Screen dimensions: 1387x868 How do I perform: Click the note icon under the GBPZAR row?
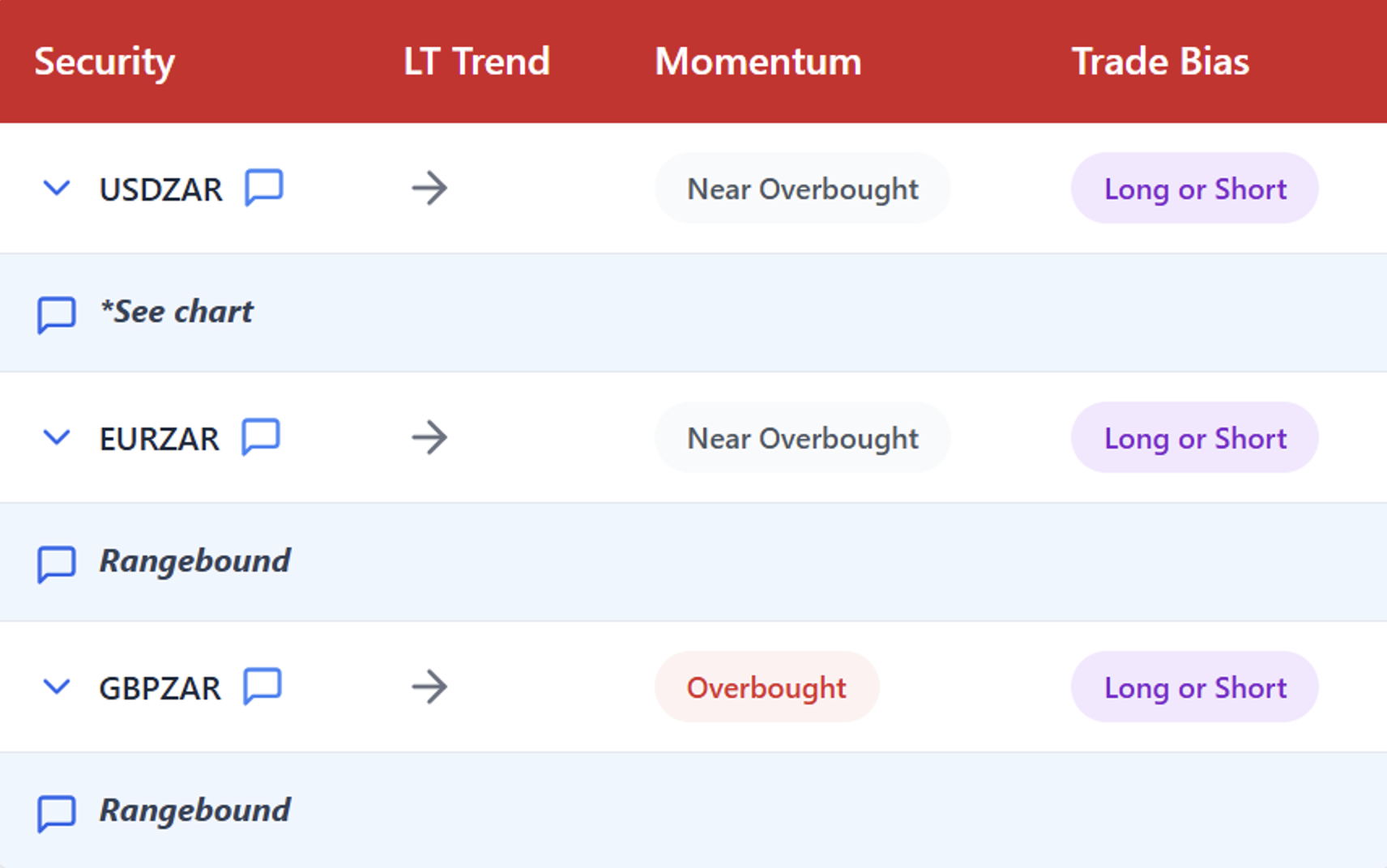point(57,813)
